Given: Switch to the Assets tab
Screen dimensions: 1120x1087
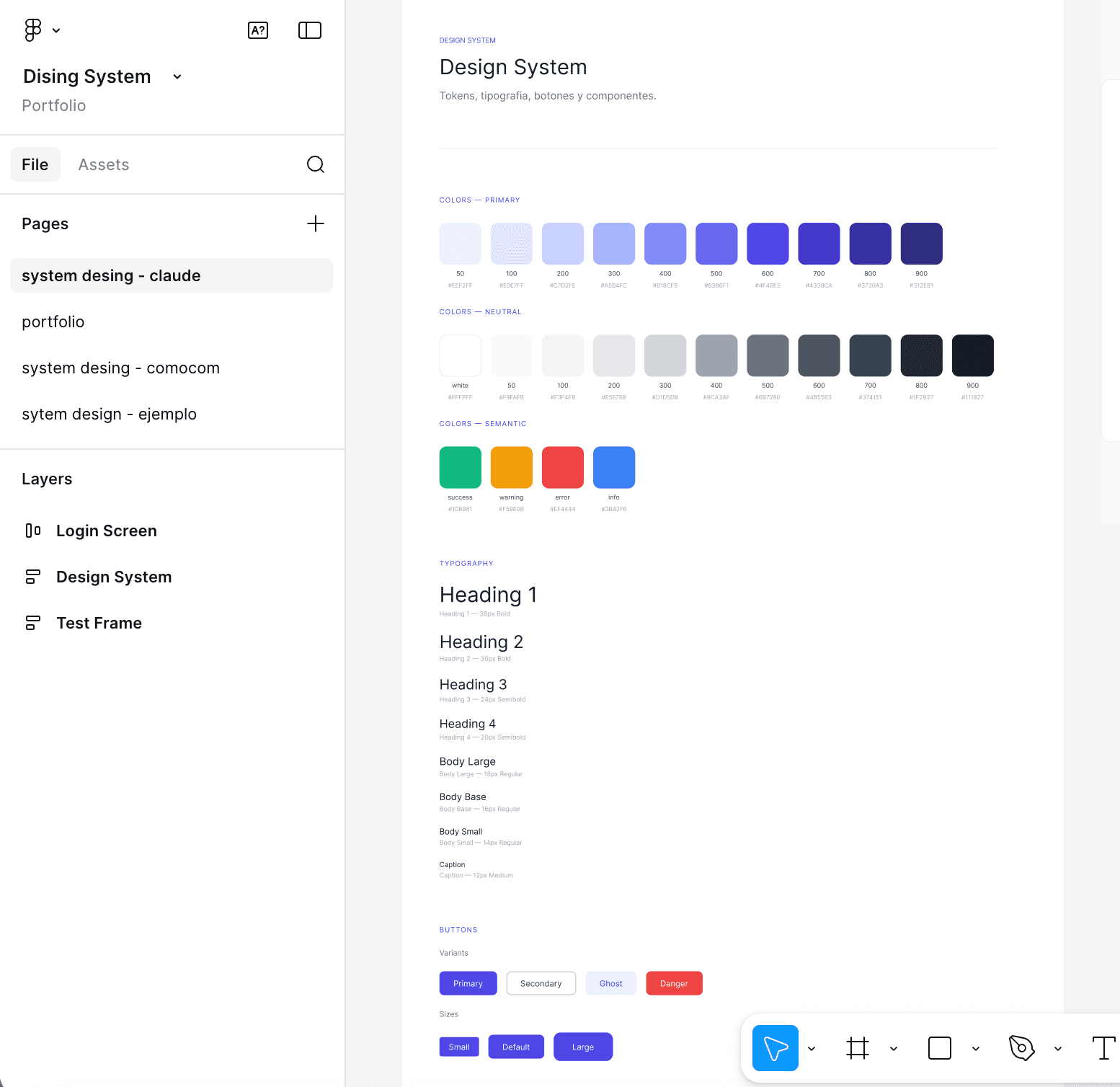Looking at the screenshot, I should click(x=104, y=164).
